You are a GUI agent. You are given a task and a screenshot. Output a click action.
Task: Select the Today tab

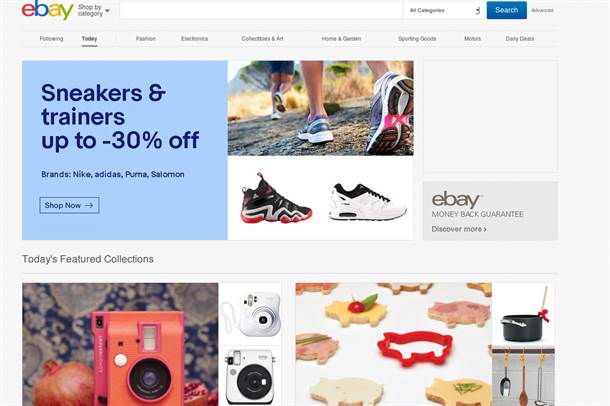tap(89, 38)
